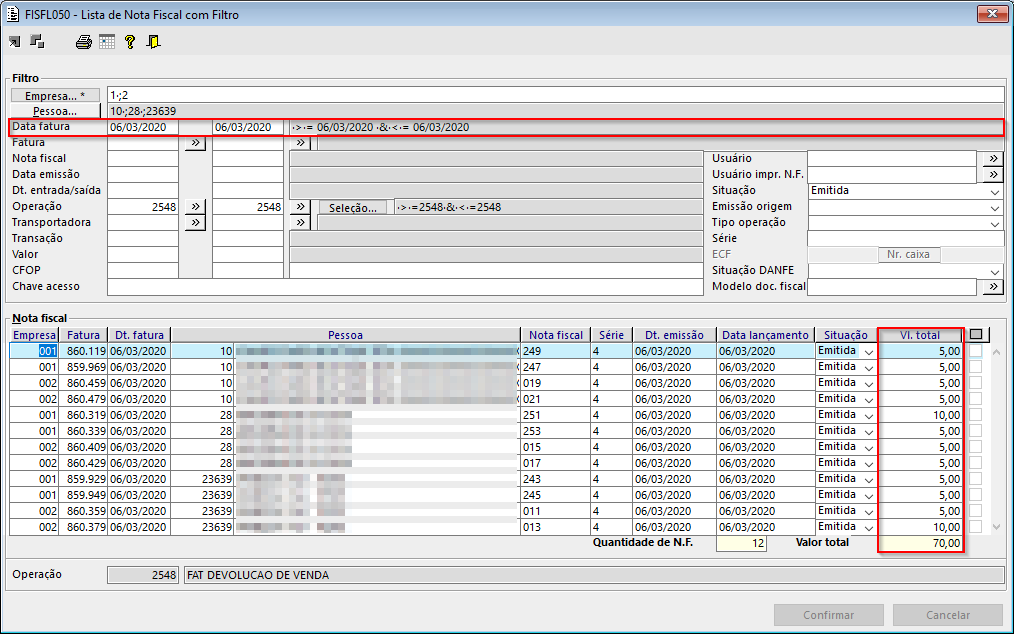Click the Pessoa column header
Screen dimensions: 1014x634
[345, 335]
